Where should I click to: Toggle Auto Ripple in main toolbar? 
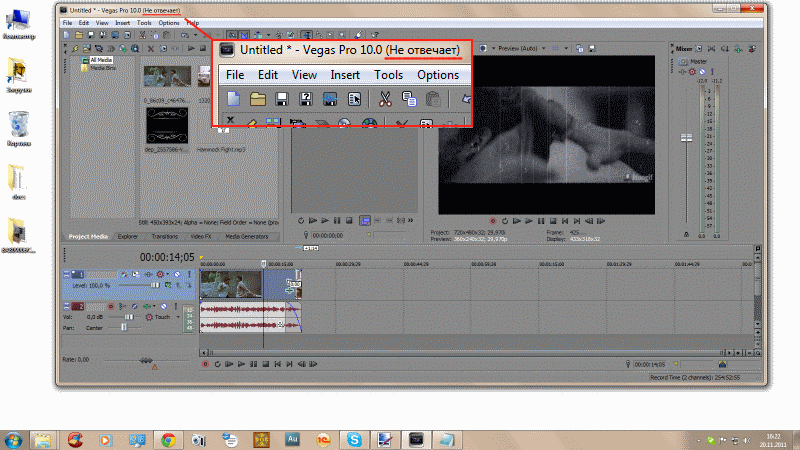[258, 35]
